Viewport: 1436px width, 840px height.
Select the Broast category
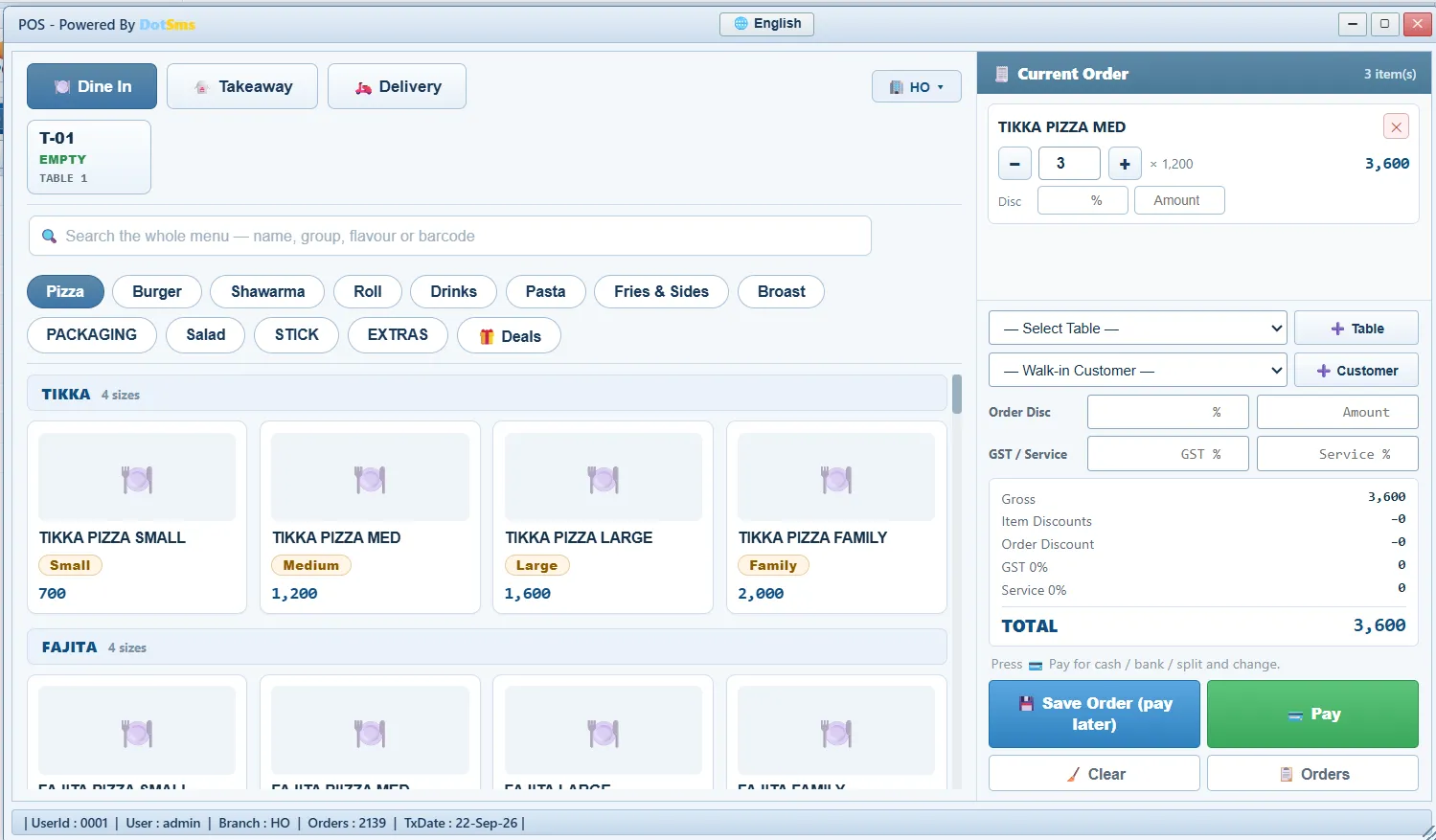(782, 291)
